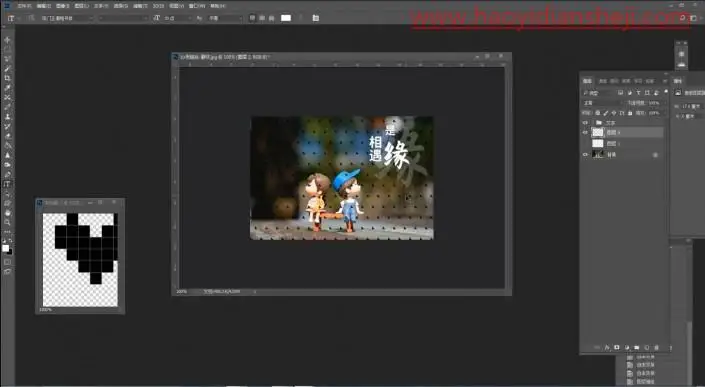Select the Clone Stamp tool

click(7, 116)
